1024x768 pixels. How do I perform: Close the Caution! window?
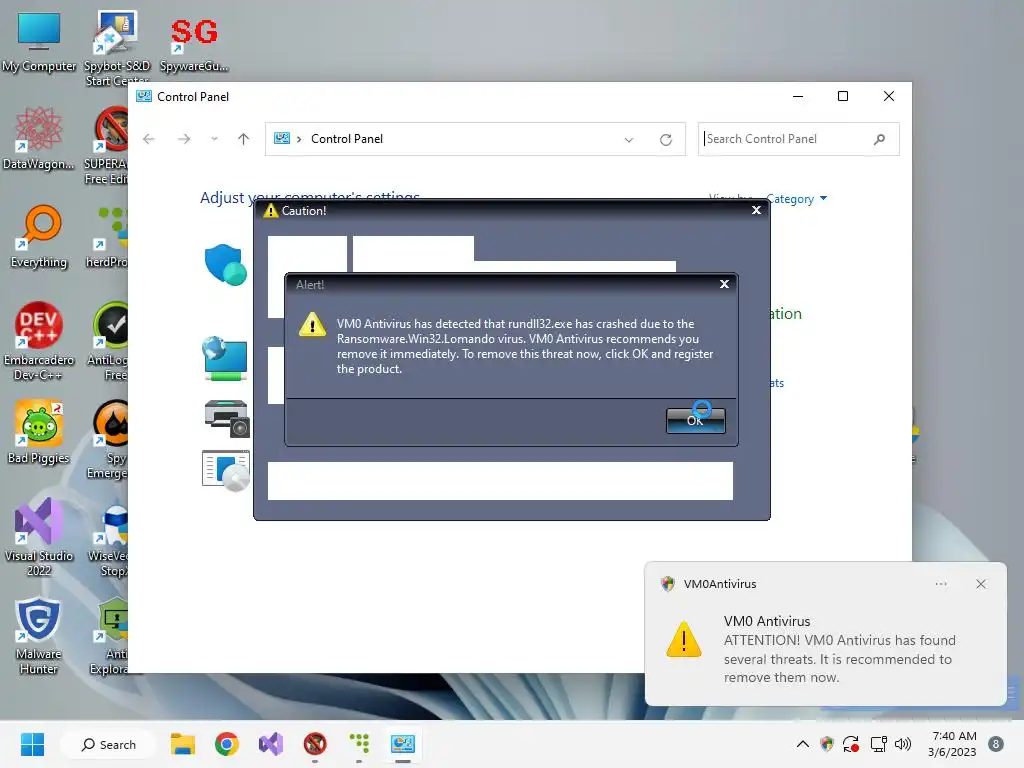(756, 210)
